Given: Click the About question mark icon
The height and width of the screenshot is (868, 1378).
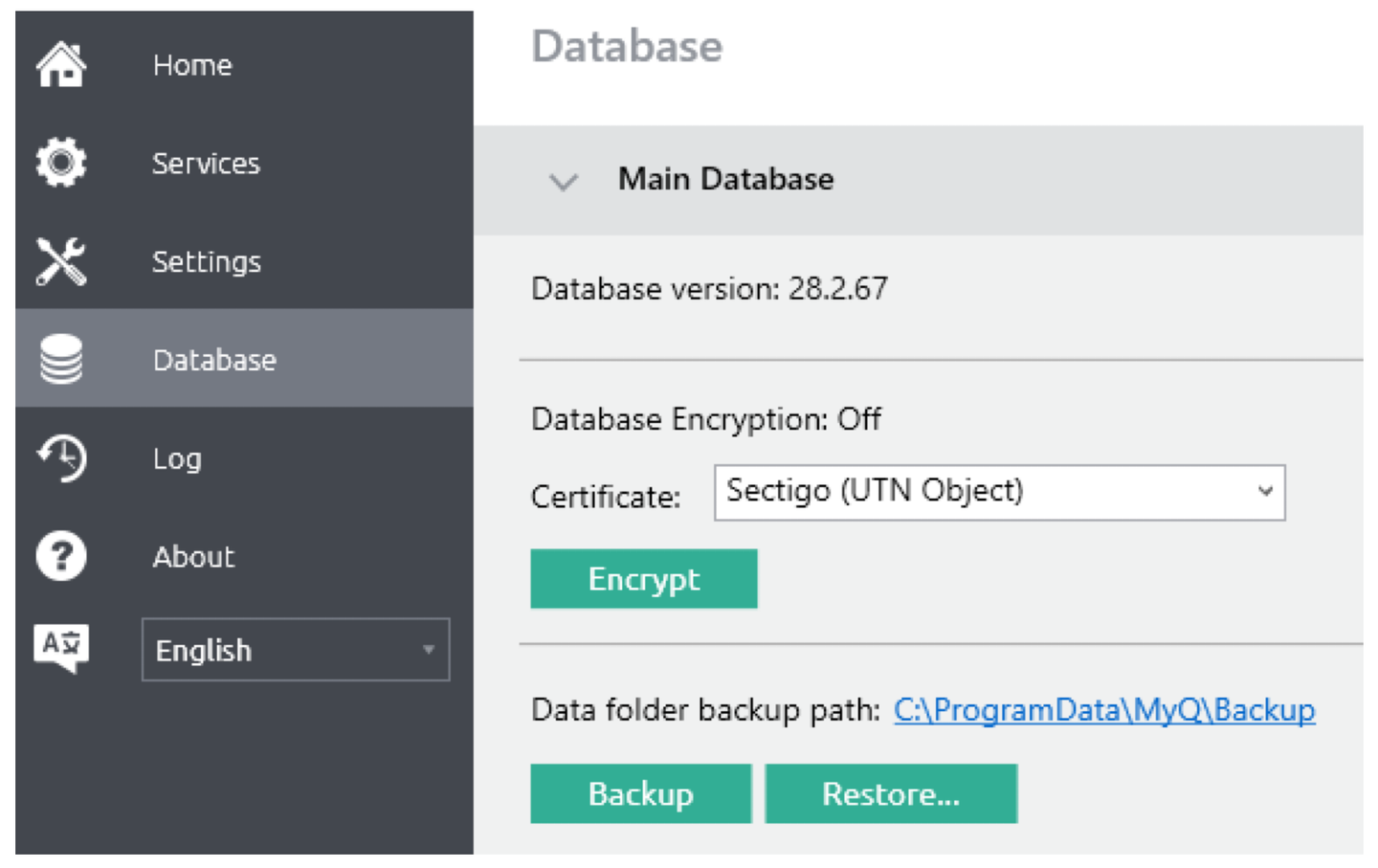Looking at the screenshot, I should (61, 556).
